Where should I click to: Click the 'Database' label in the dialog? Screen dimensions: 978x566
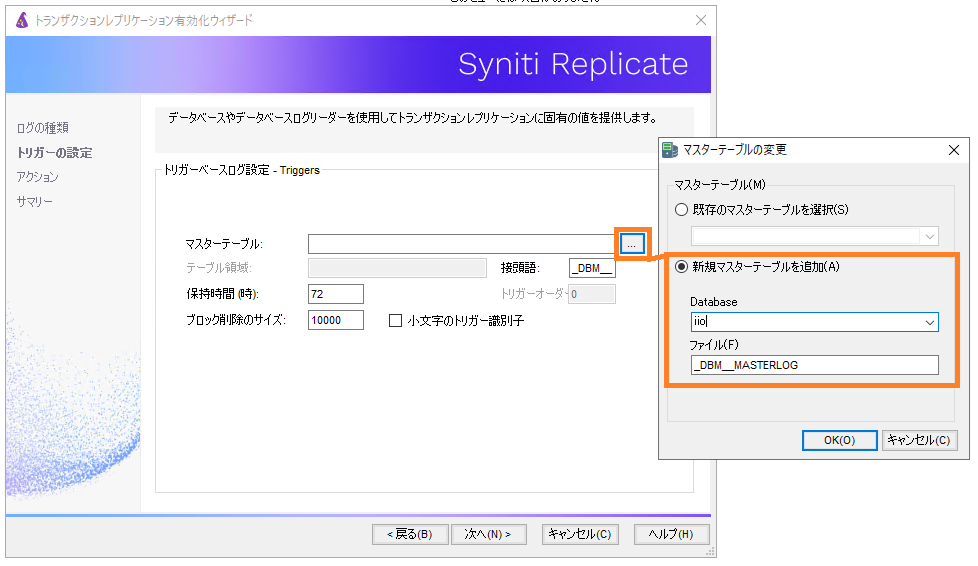coord(714,302)
